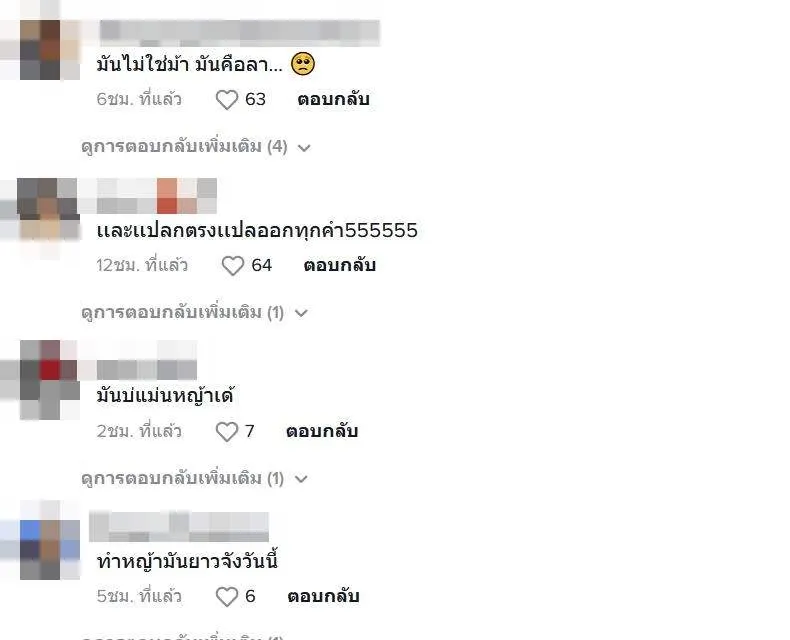
Task: Reply to the 5-hour-old comment
Action: [x=323, y=596]
